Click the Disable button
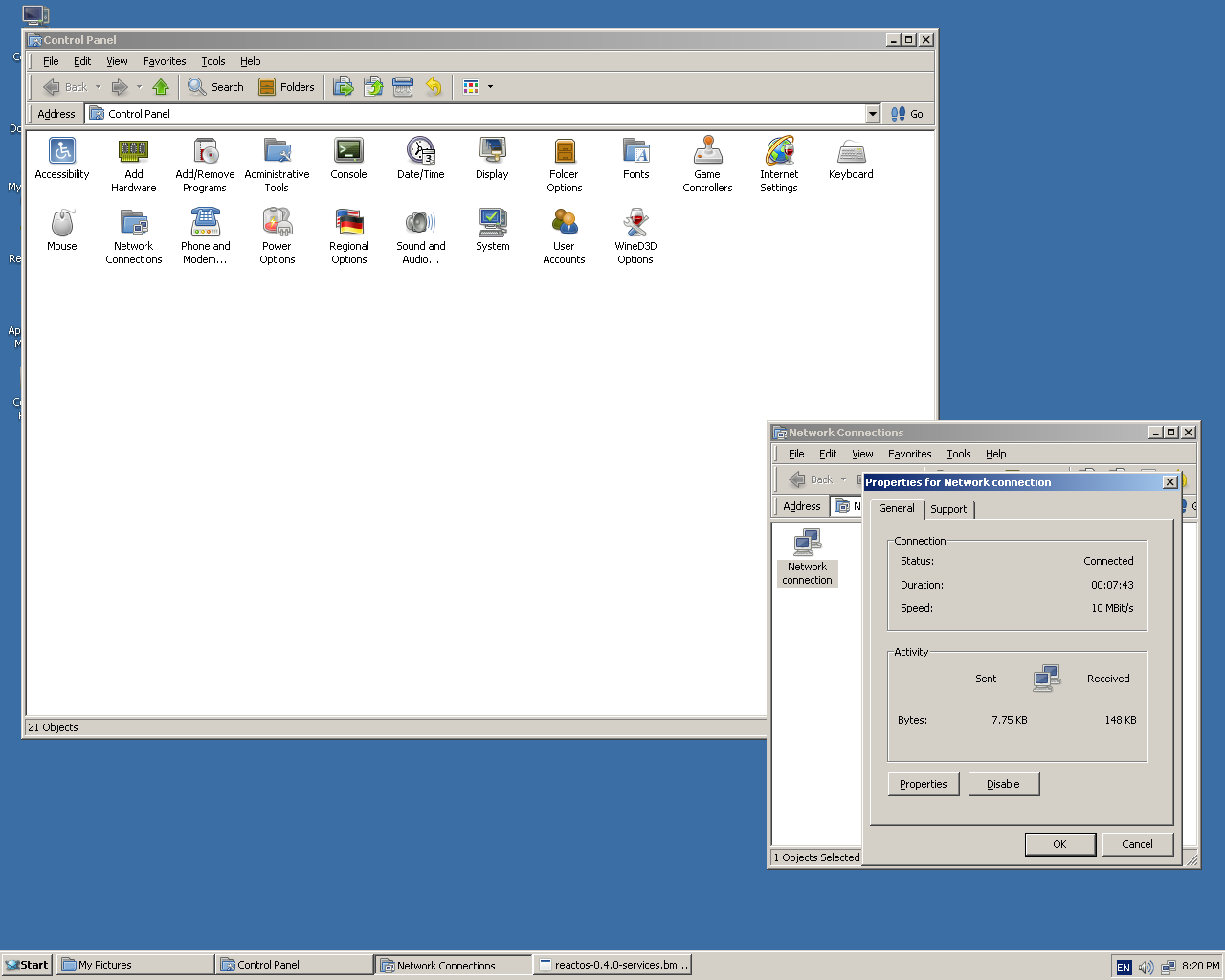Image resolution: width=1225 pixels, height=980 pixels. [1004, 784]
